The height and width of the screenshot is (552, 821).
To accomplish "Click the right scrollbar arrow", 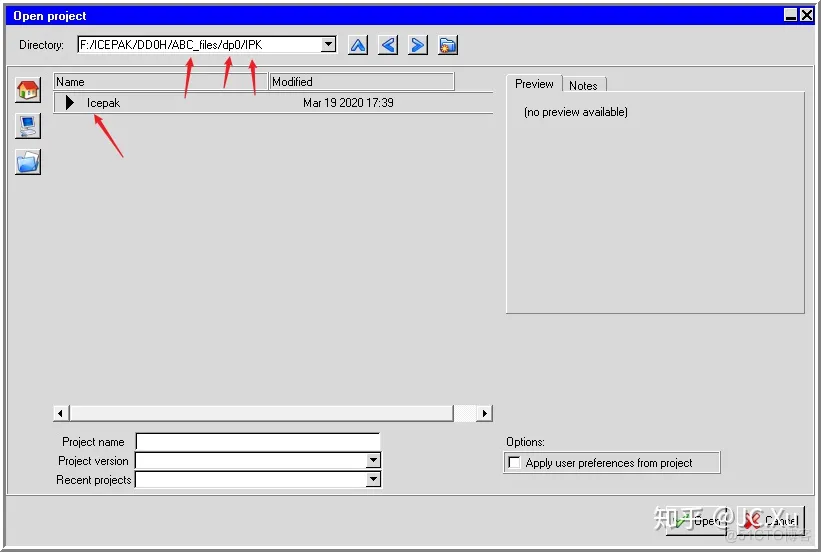I will (x=485, y=413).
